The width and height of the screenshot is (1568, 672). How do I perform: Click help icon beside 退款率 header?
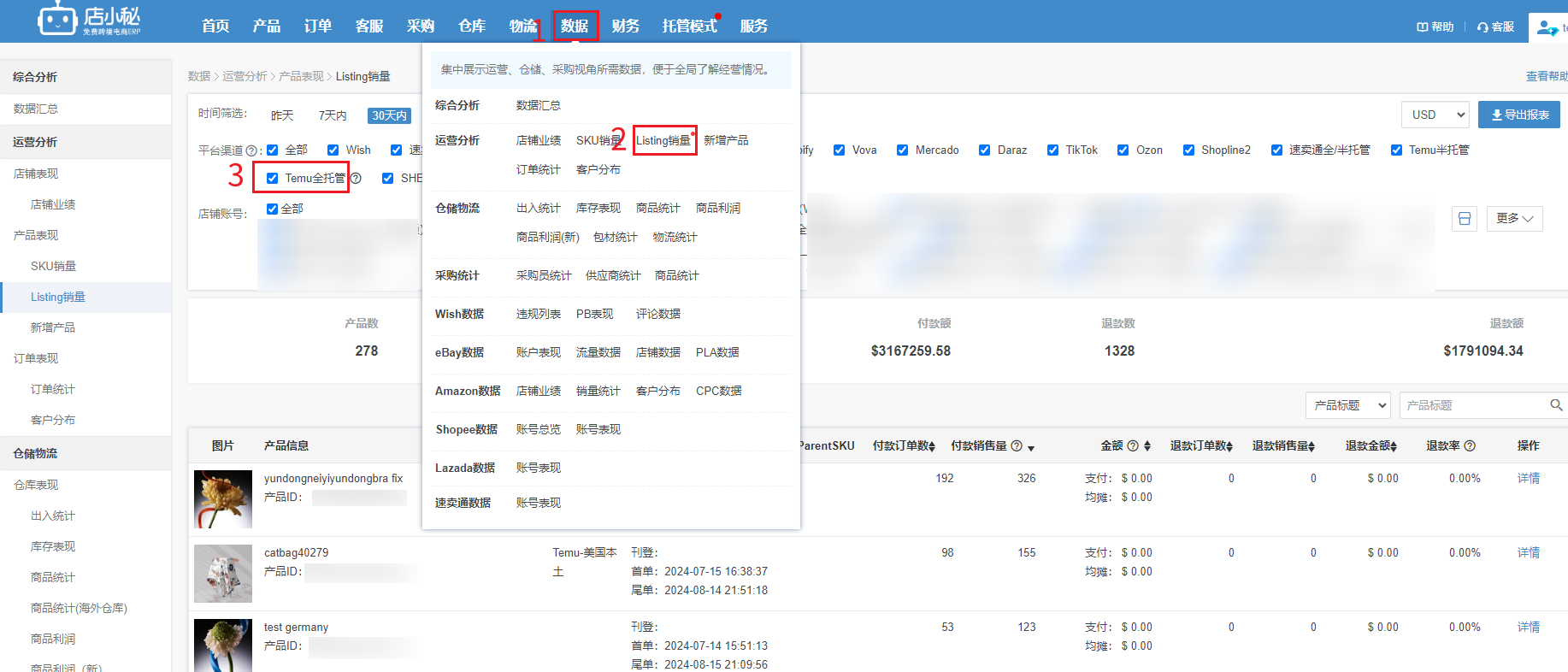tap(1470, 446)
